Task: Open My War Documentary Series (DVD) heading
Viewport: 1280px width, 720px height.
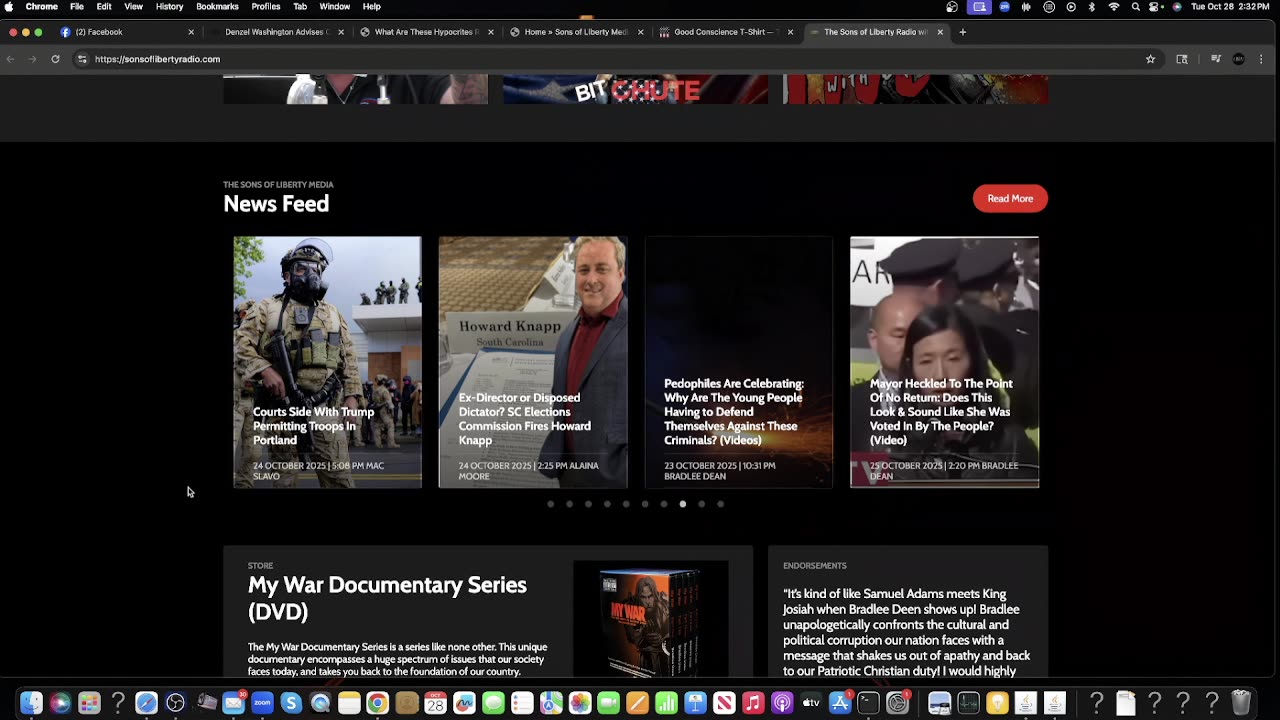Action: click(x=387, y=598)
